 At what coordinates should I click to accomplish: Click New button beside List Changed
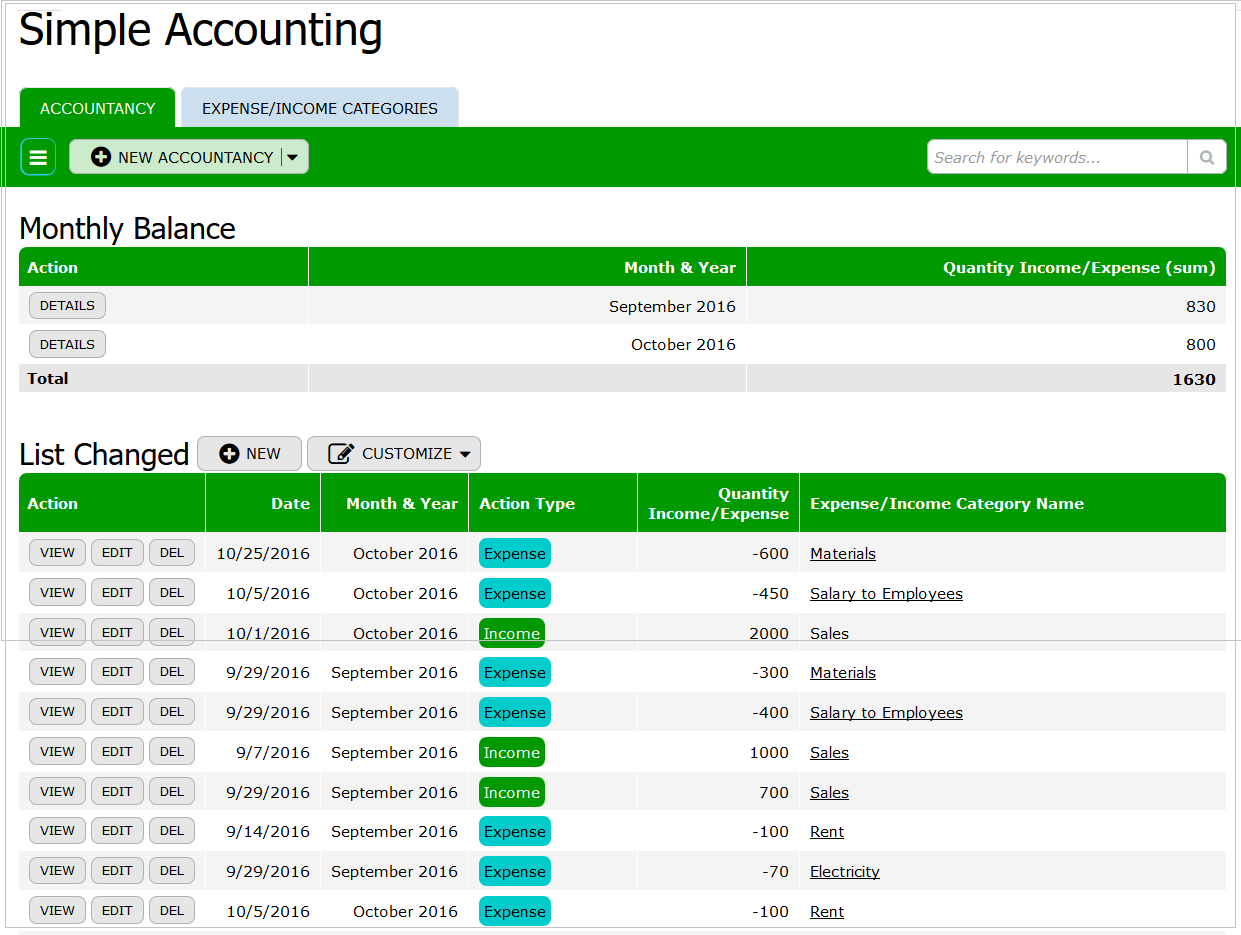click(x=250, y=454)
